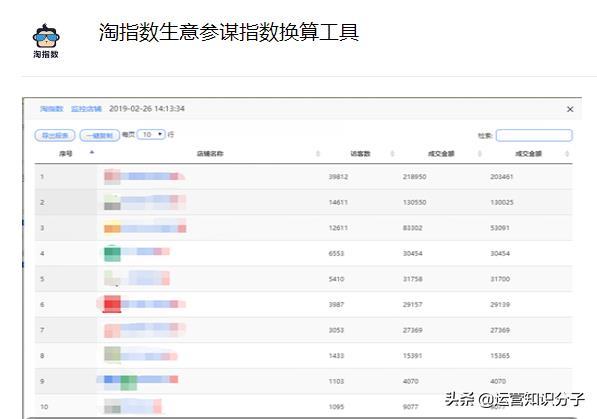This screenshot has height=419, width=597.
Task: Select the value 31758
Action: pyautogui.click(x=413, y=279)
